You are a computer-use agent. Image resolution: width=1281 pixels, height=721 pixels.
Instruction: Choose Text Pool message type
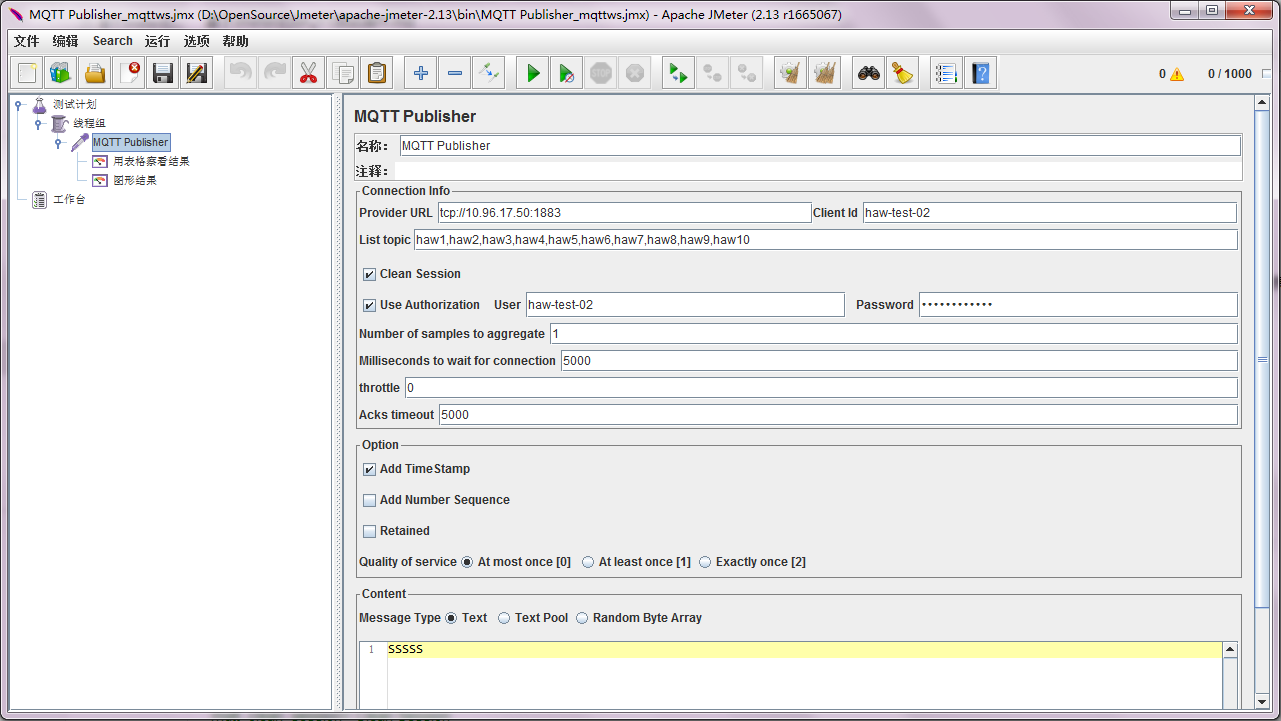click(504, 618)
